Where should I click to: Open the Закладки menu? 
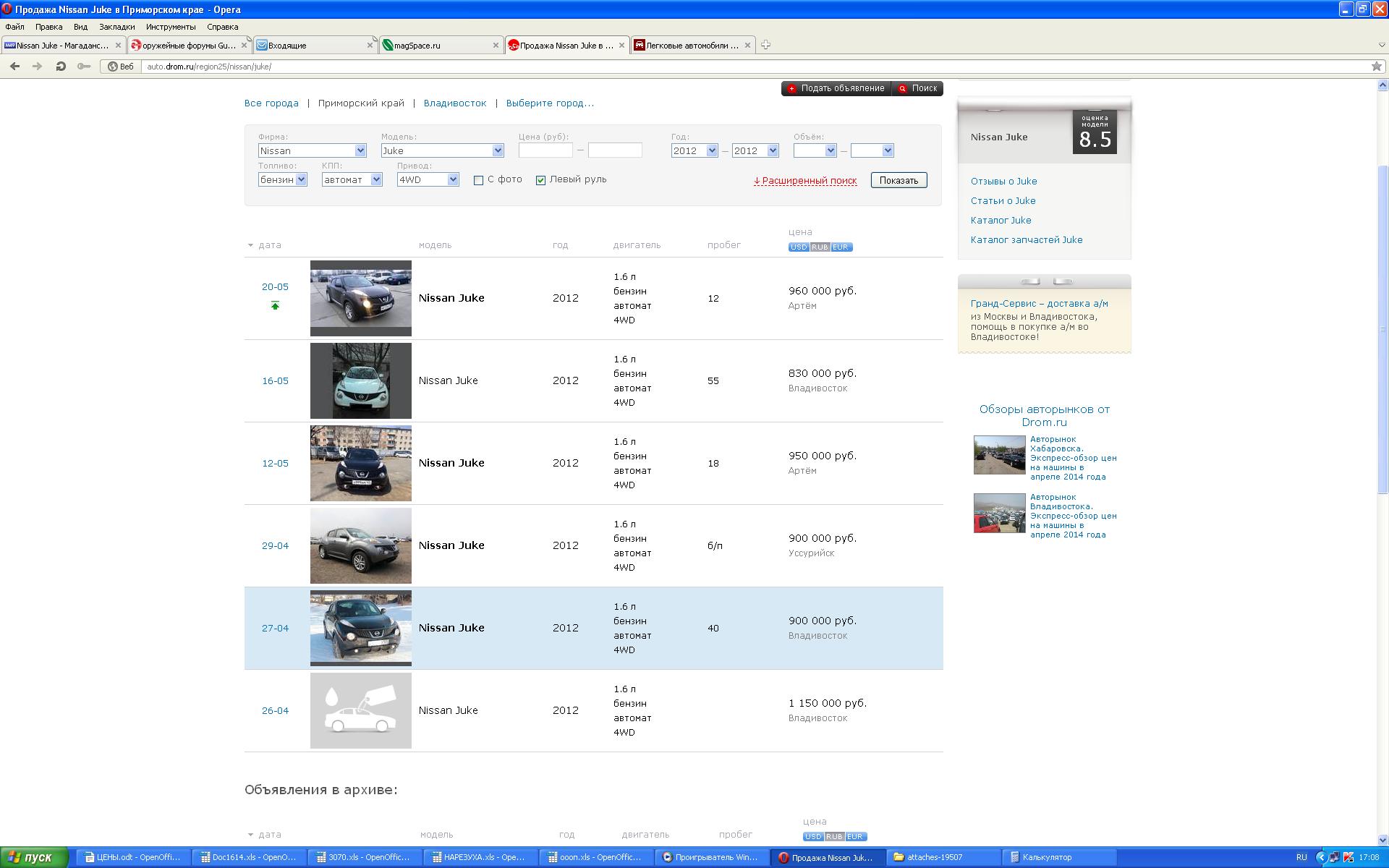click(116, 27)
